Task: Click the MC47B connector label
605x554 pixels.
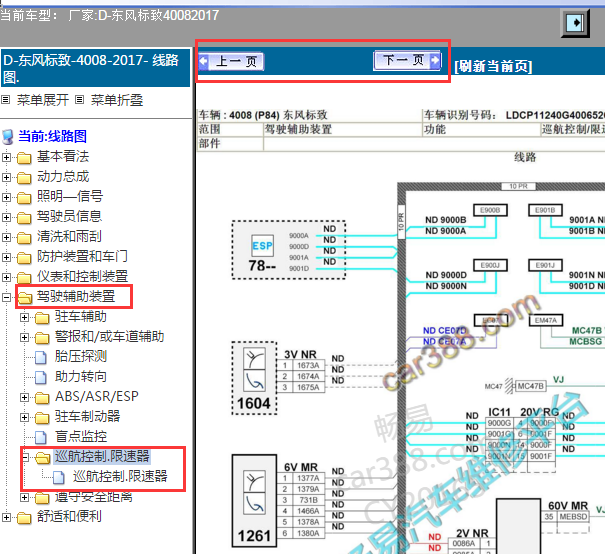Action: [531, 386]
